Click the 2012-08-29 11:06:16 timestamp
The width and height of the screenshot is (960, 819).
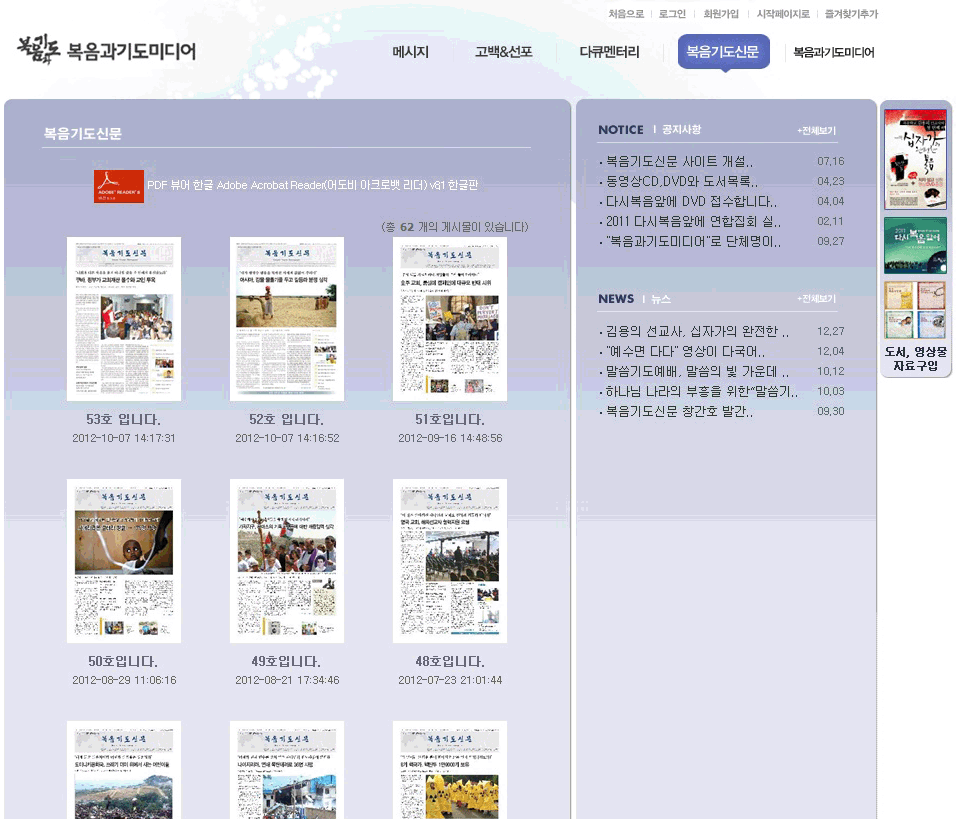click(x=124, y=680)
